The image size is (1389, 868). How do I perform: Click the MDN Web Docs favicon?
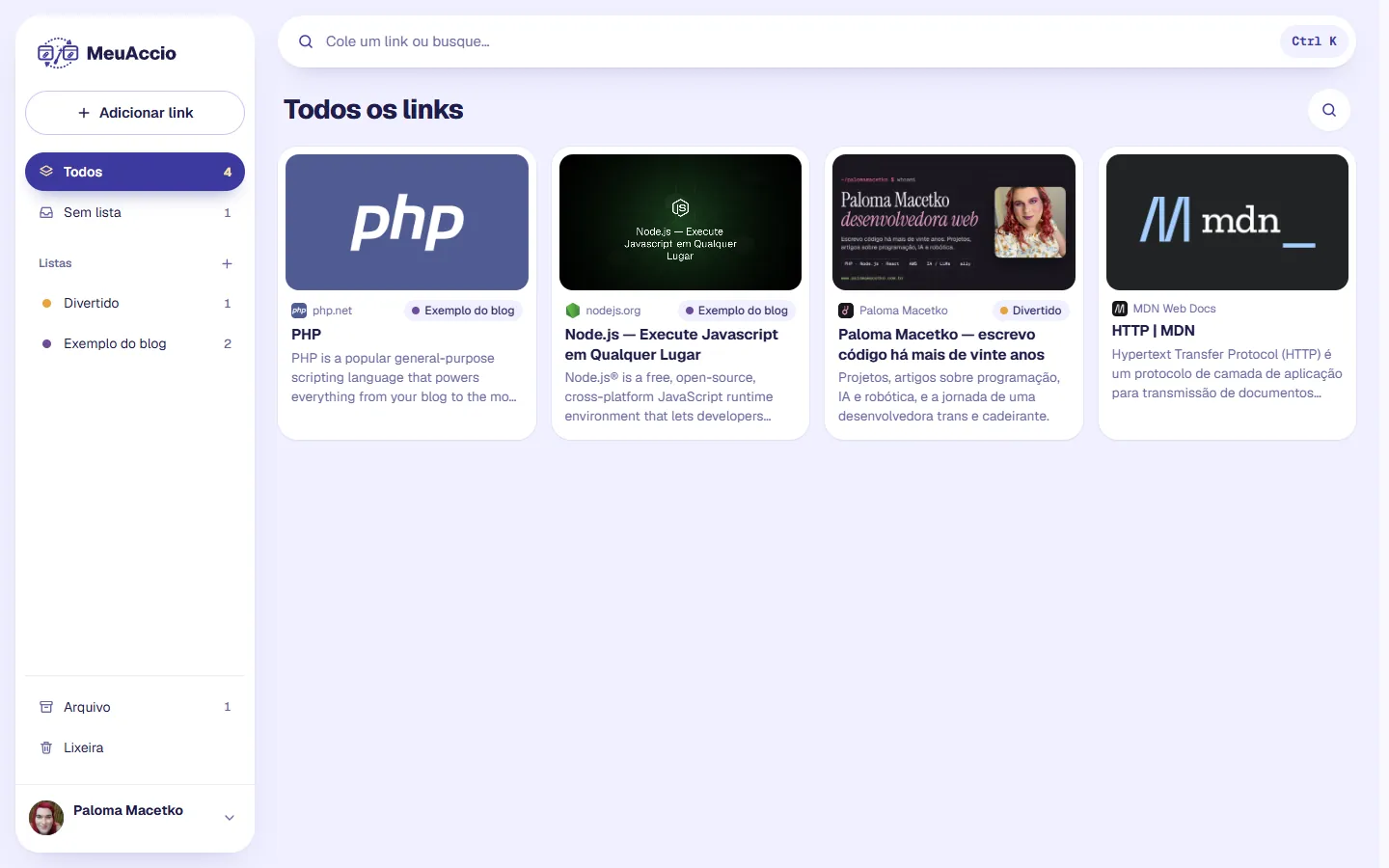tap(1120, 309)
